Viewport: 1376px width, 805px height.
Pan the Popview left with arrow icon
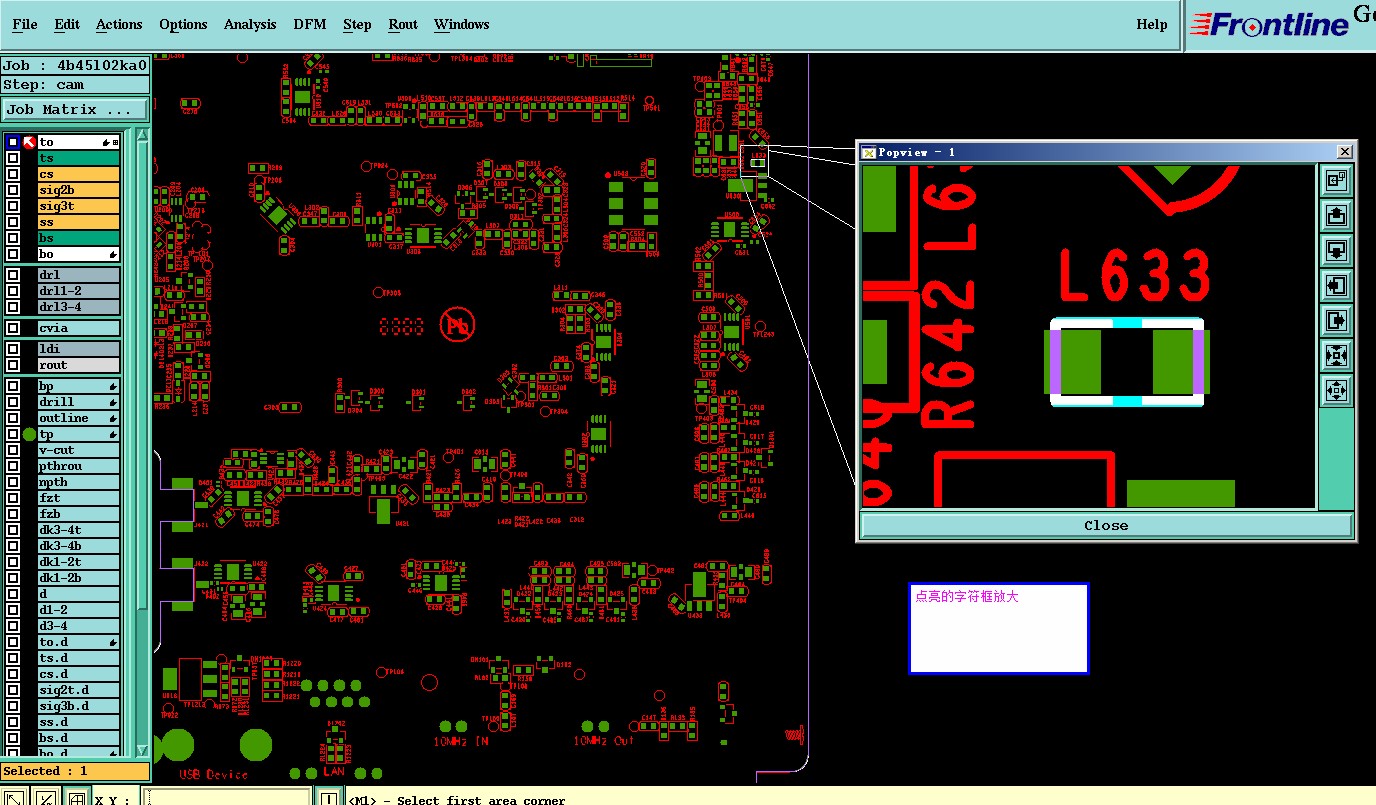click(1337, 285)
